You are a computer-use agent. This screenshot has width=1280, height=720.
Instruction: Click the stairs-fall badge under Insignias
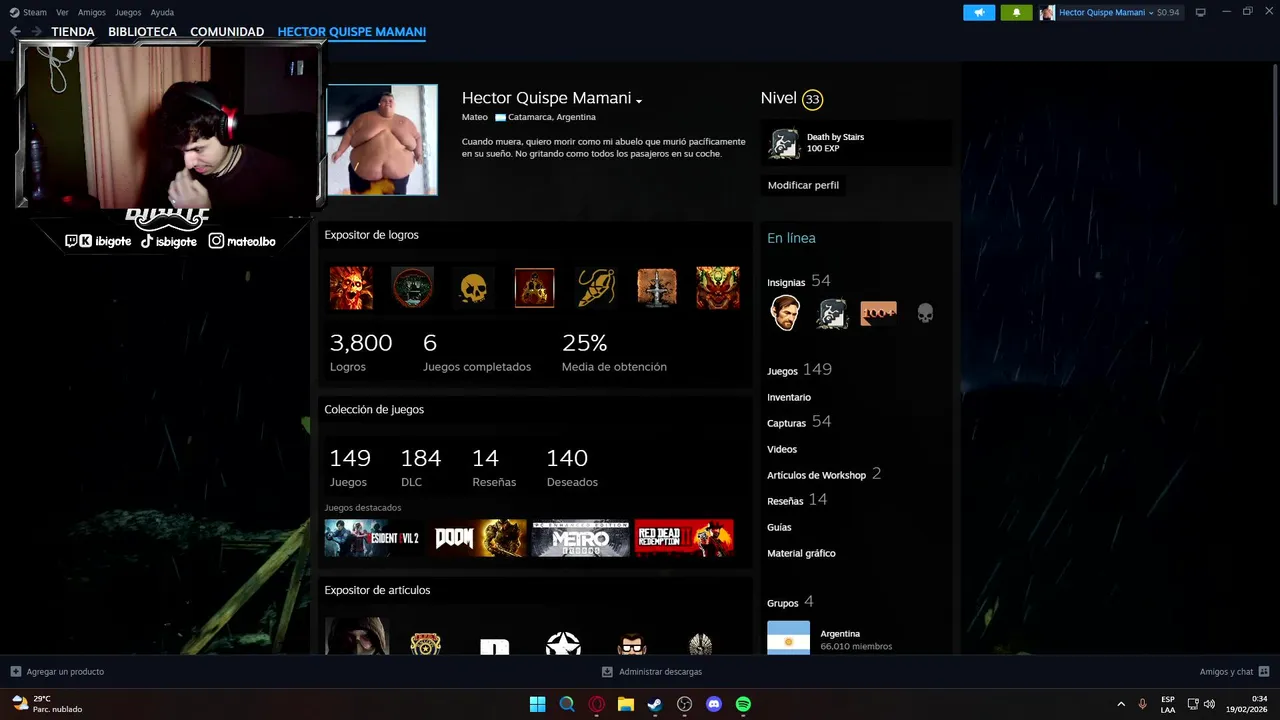coord(832,313)
